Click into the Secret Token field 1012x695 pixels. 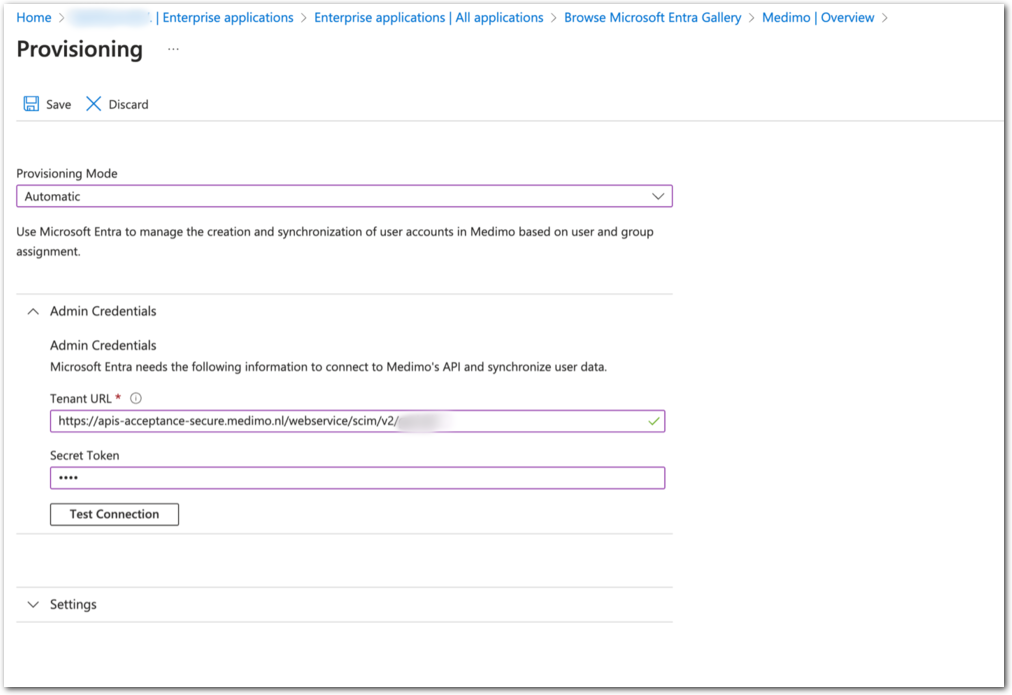(357, 478)
